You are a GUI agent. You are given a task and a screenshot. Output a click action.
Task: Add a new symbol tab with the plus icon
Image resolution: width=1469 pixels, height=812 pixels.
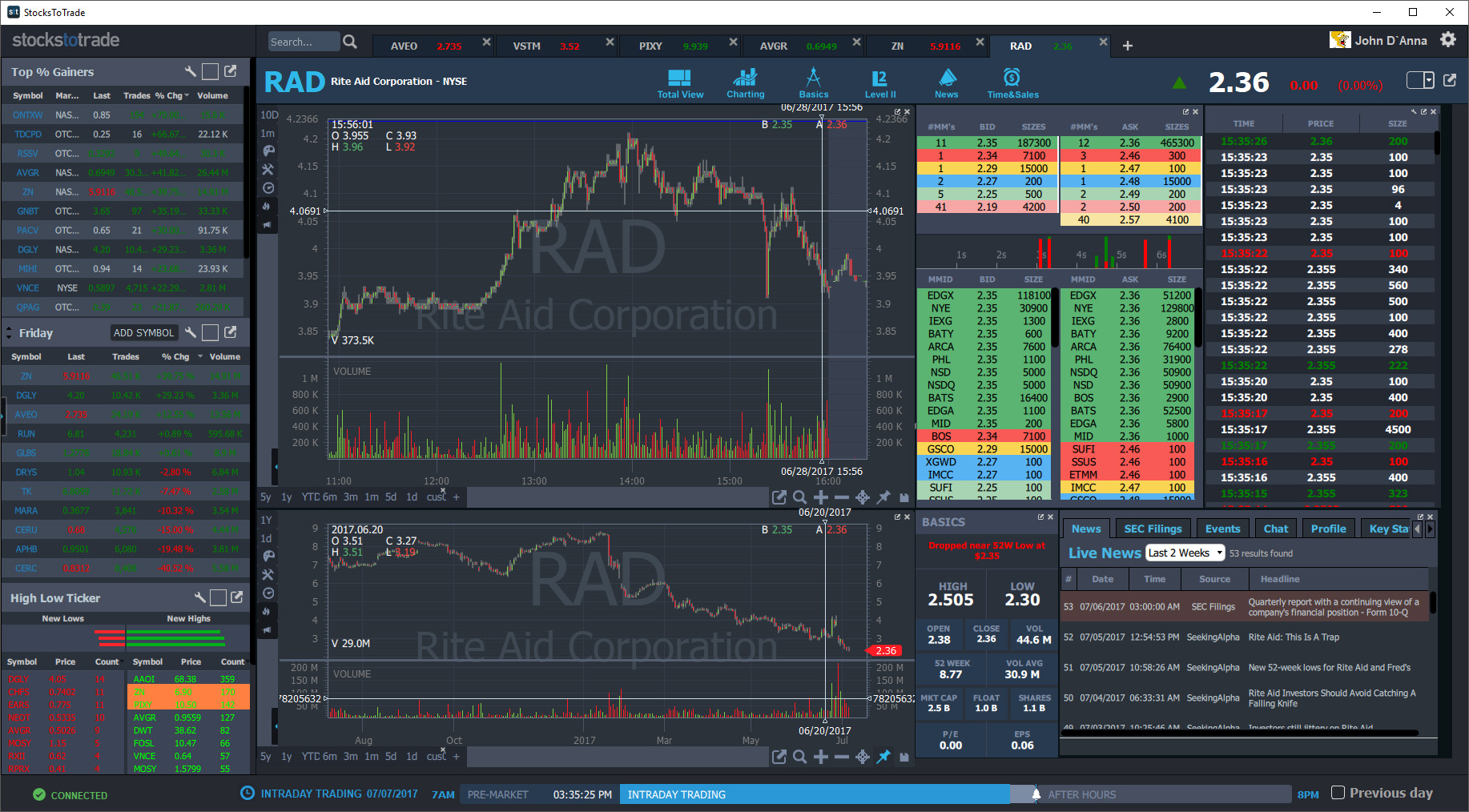[x=1128, y=46]
